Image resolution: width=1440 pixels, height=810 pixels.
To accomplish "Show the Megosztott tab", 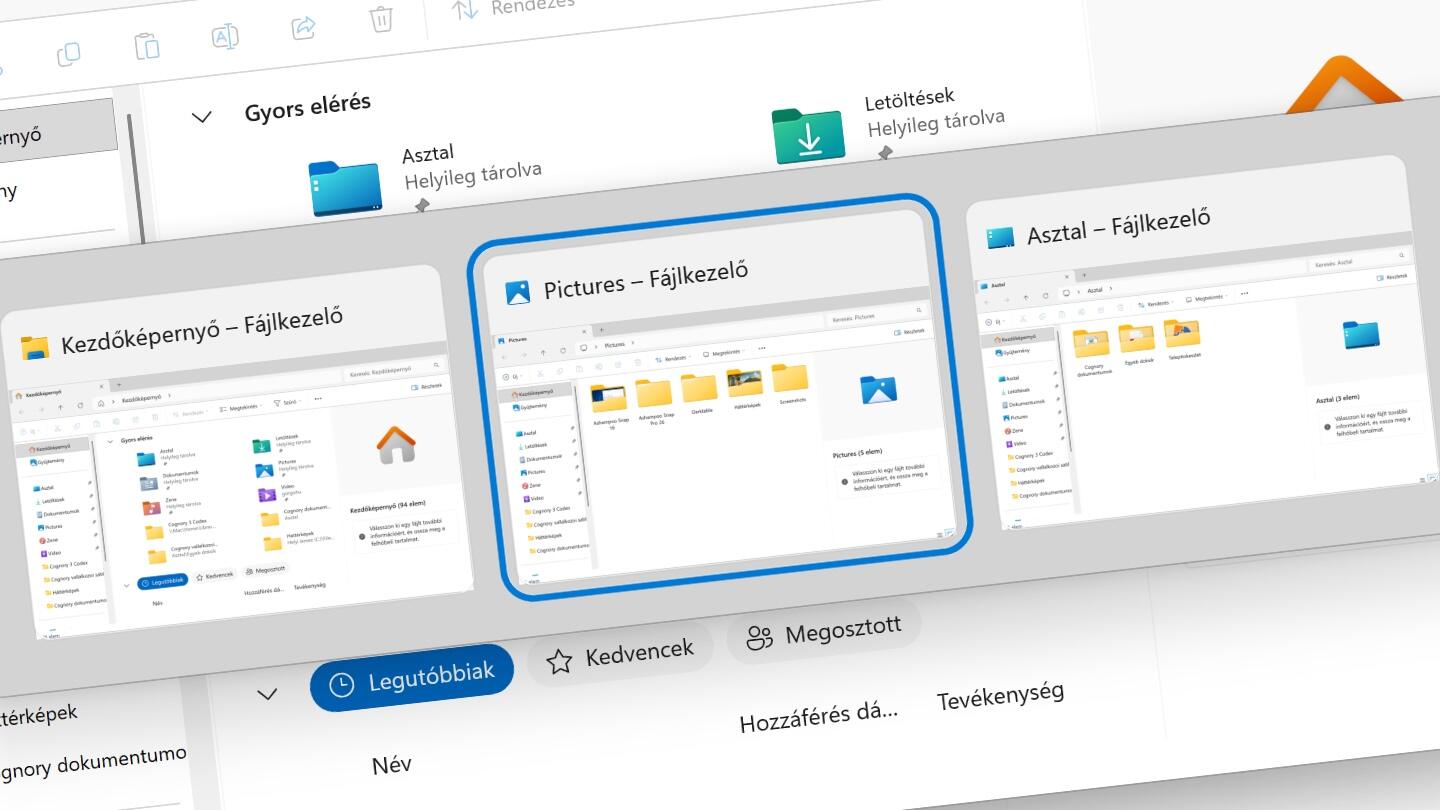I will (x=823, y=630).
